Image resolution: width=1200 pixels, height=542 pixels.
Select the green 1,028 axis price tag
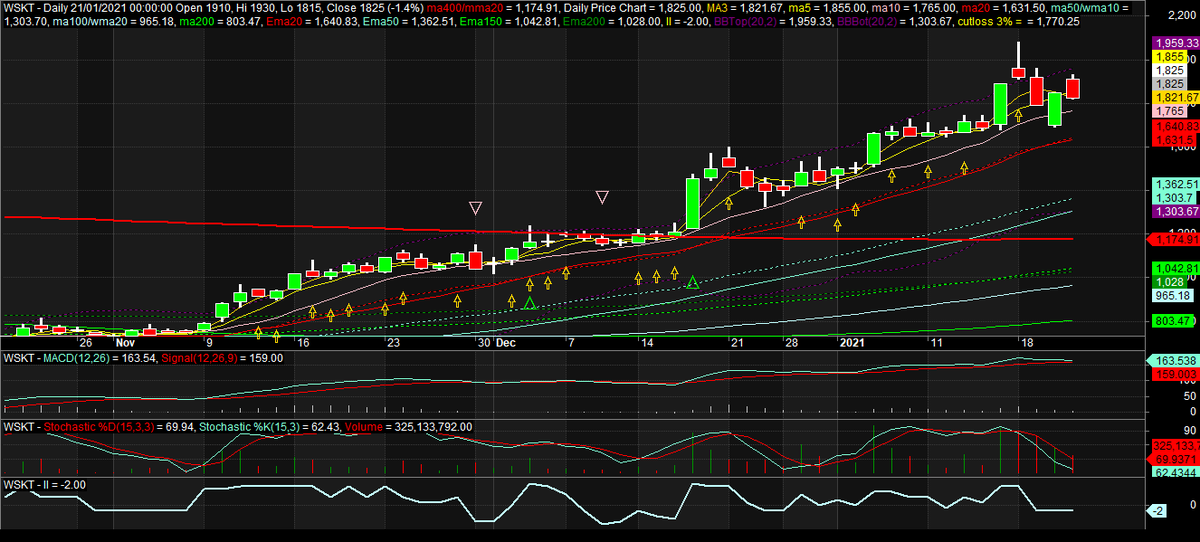1169,282
